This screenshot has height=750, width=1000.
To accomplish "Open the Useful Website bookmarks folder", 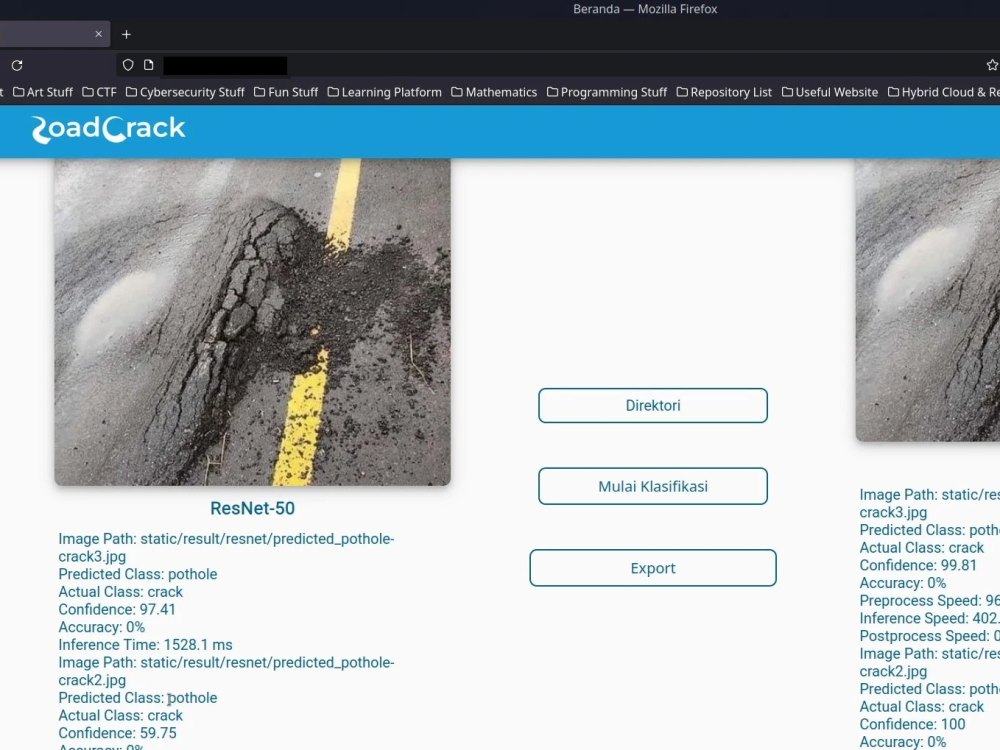I will tap(830, 92).
